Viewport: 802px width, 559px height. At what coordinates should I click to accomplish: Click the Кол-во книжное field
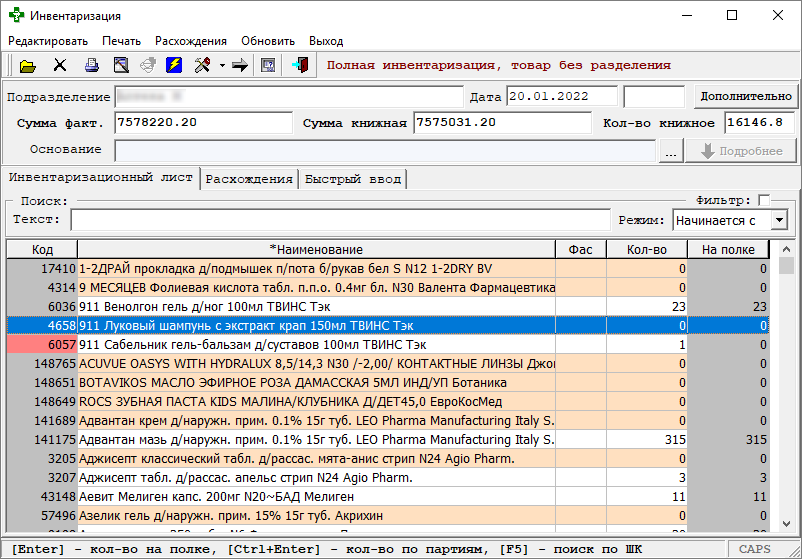click(x=760, y=123)
